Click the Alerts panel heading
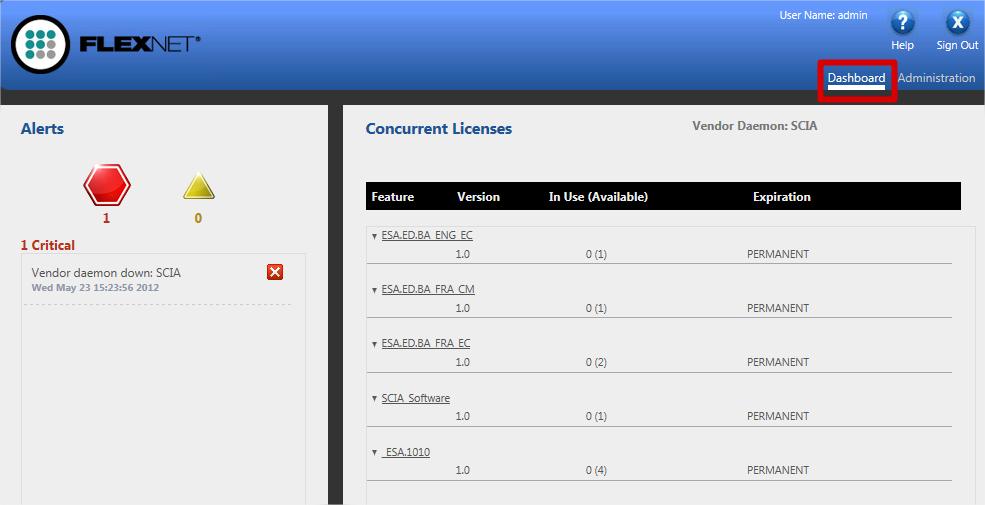 (x=42, y=129)
